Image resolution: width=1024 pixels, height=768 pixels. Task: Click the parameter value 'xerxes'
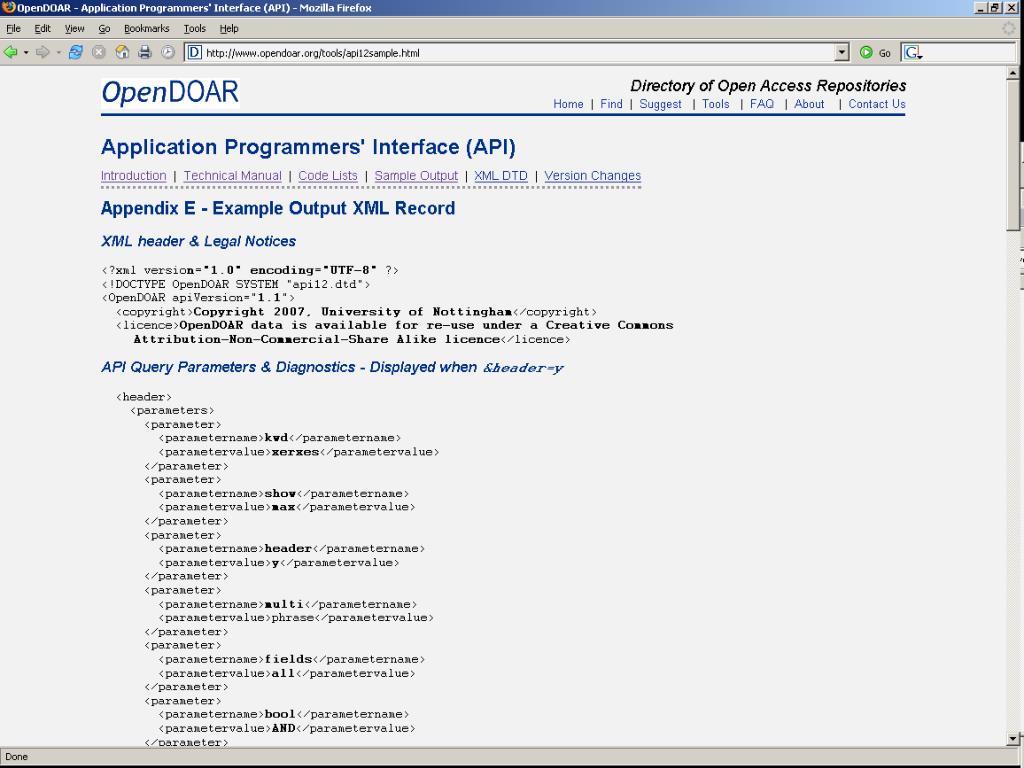(295, 452)
